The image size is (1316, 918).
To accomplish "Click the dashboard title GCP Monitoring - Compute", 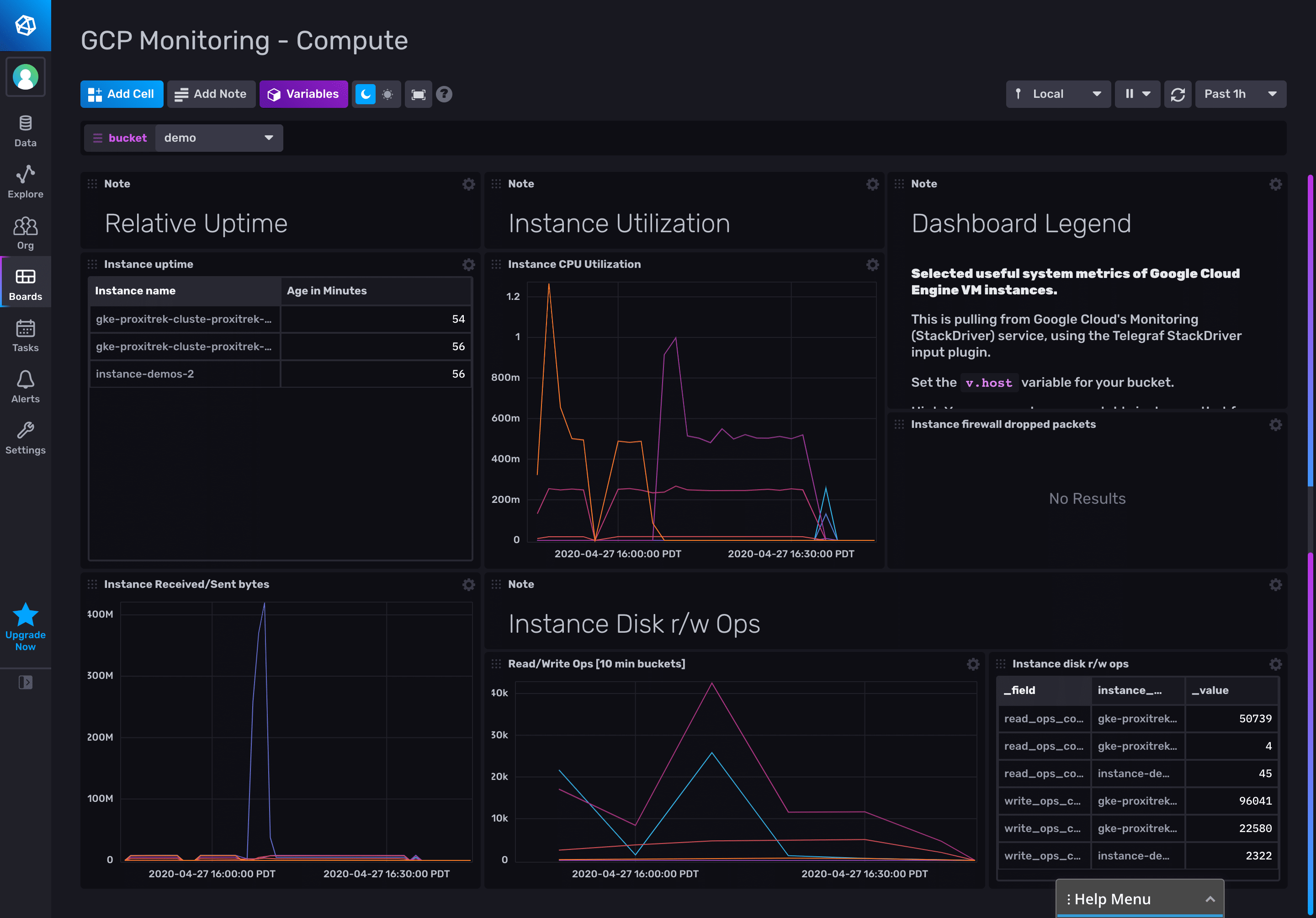I will tap(244, 41).
